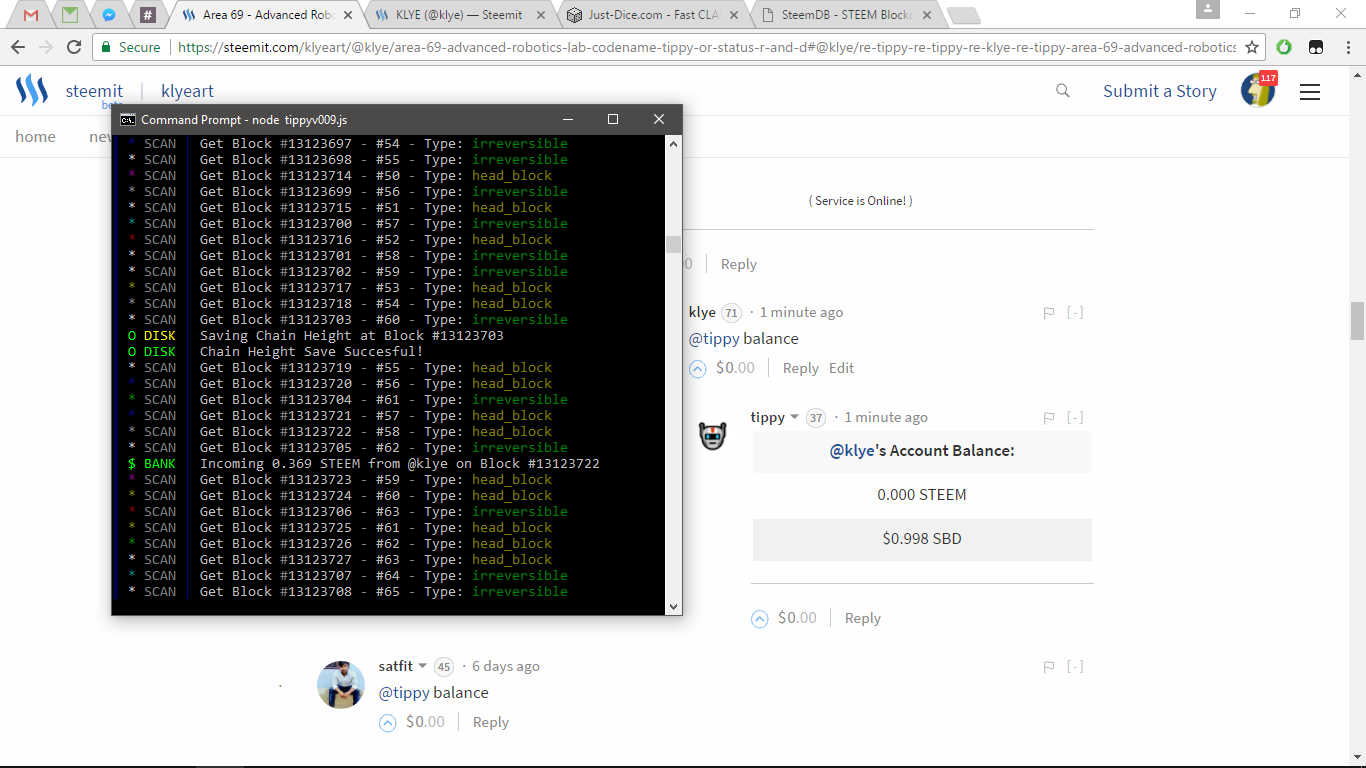Flag tippy's comment
The image size is (1366, 768).
(x=1049, y=418)
